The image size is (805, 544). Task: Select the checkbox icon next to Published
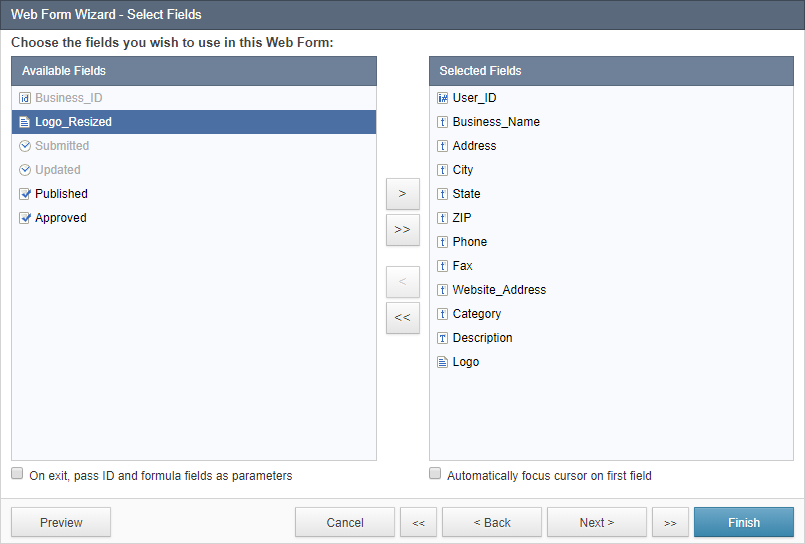pos(25,194)
